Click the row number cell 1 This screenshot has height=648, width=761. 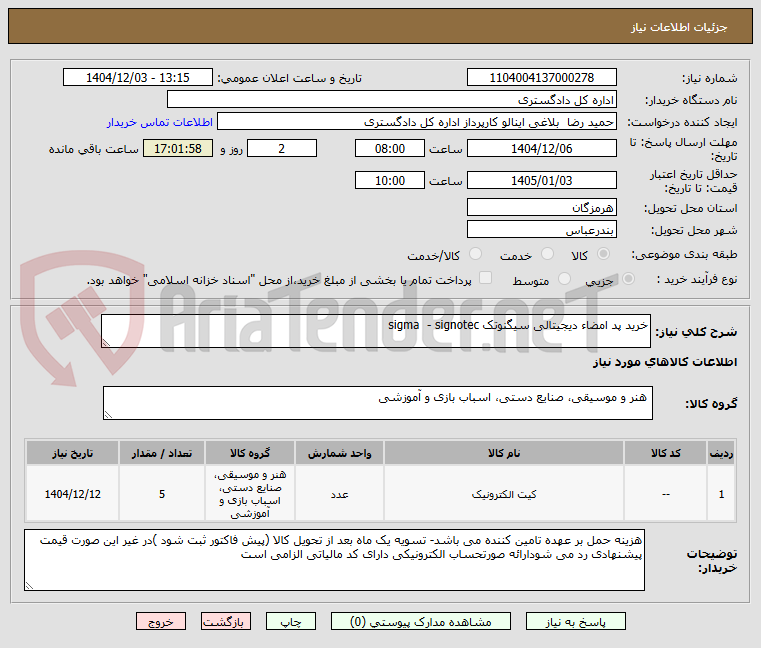721,494
